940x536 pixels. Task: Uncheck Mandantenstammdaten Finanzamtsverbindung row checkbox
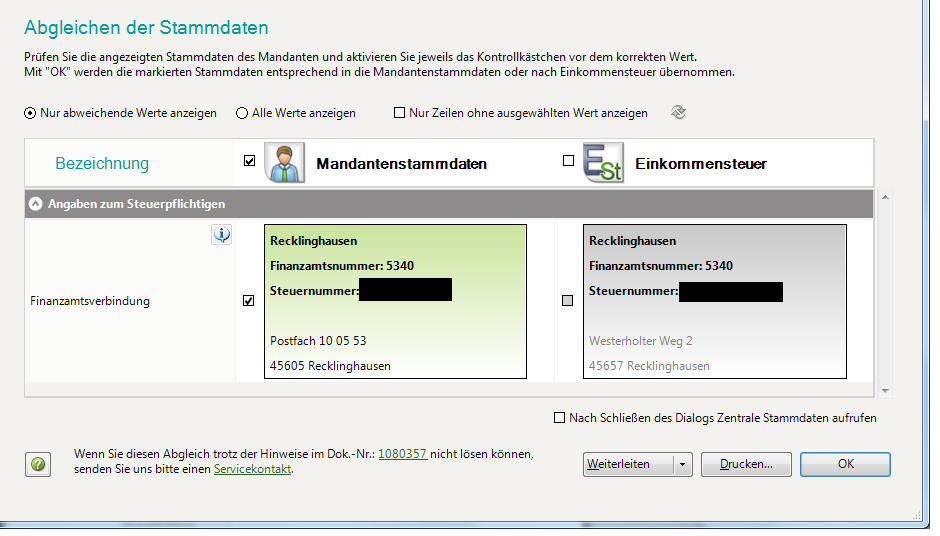(249, 301)
